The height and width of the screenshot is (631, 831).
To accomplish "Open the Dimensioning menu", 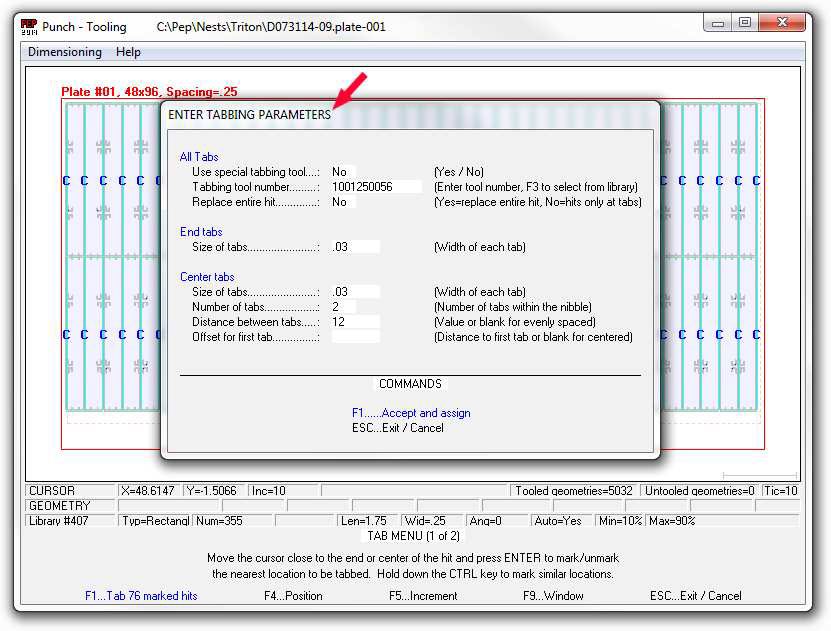I will tap(65, 52).
